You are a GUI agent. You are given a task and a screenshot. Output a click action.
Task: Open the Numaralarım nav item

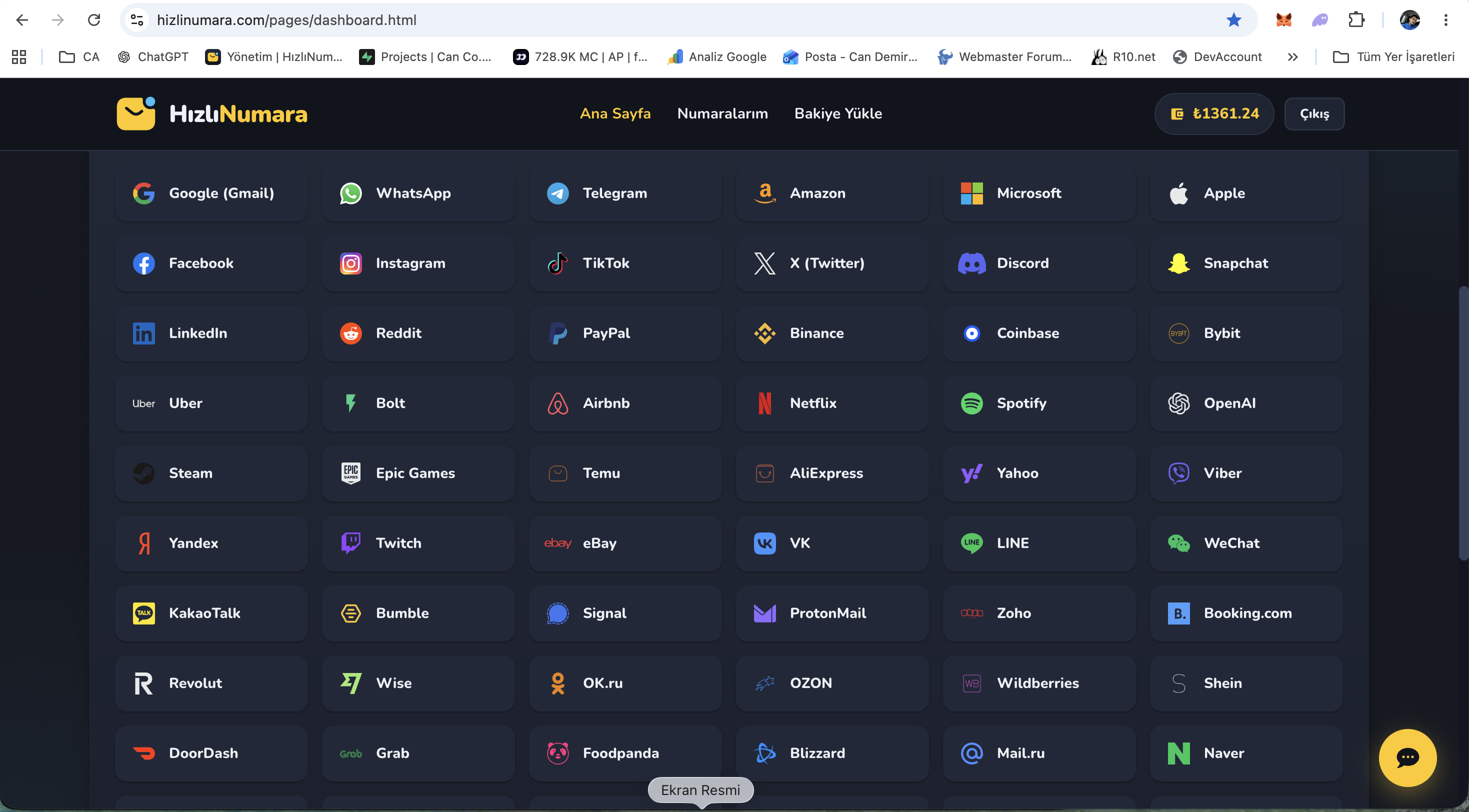(722, 113)
